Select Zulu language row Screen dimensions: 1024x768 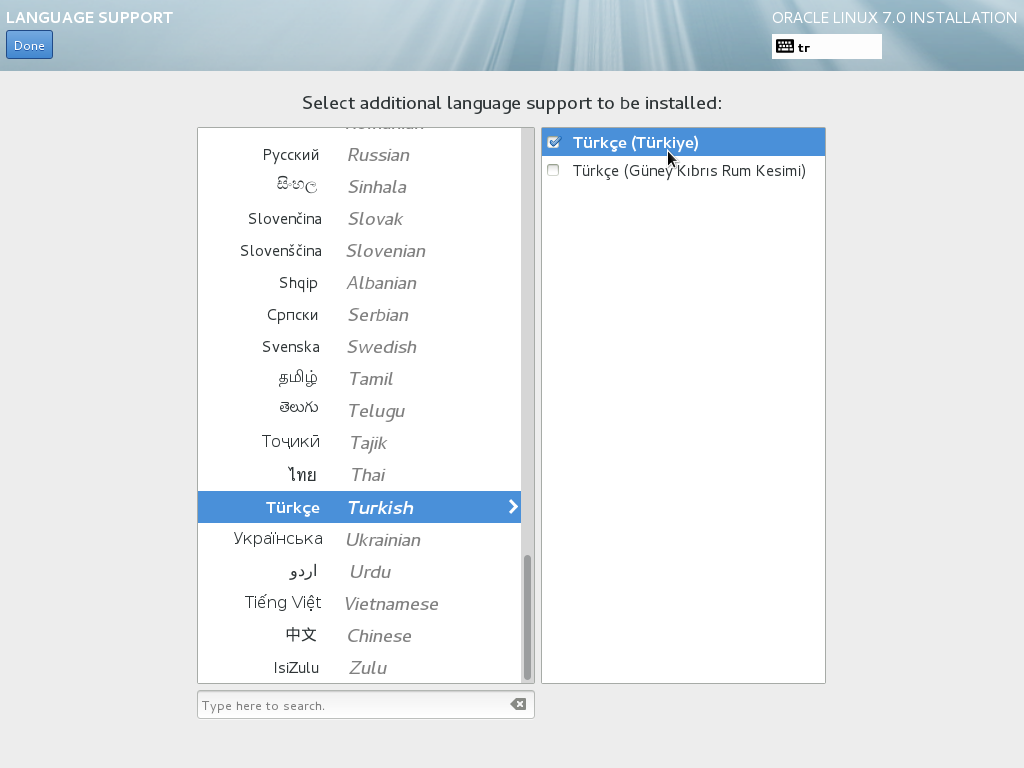point(359,668)
